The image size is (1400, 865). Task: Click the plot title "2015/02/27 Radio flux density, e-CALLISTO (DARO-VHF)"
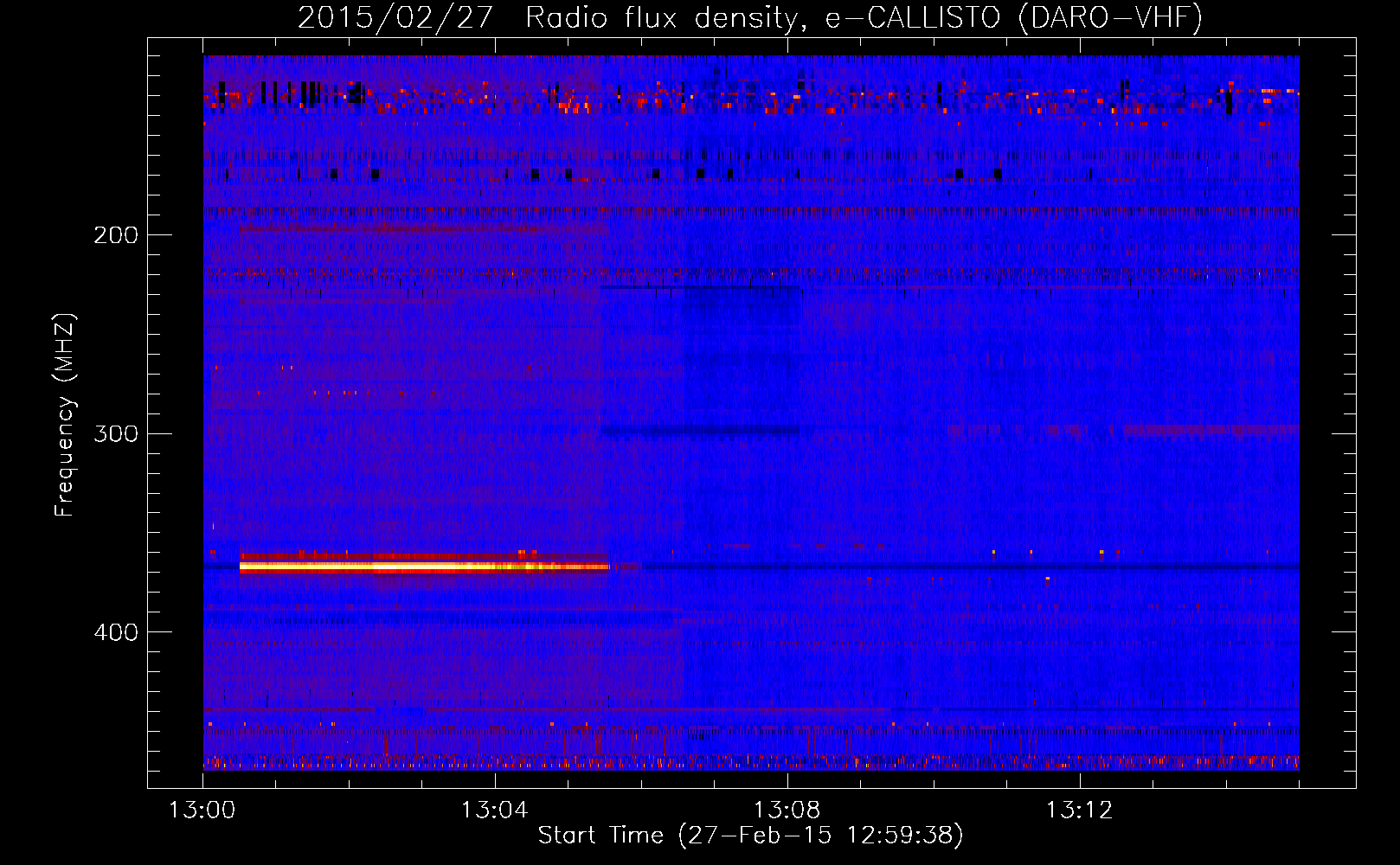[750, 17]
